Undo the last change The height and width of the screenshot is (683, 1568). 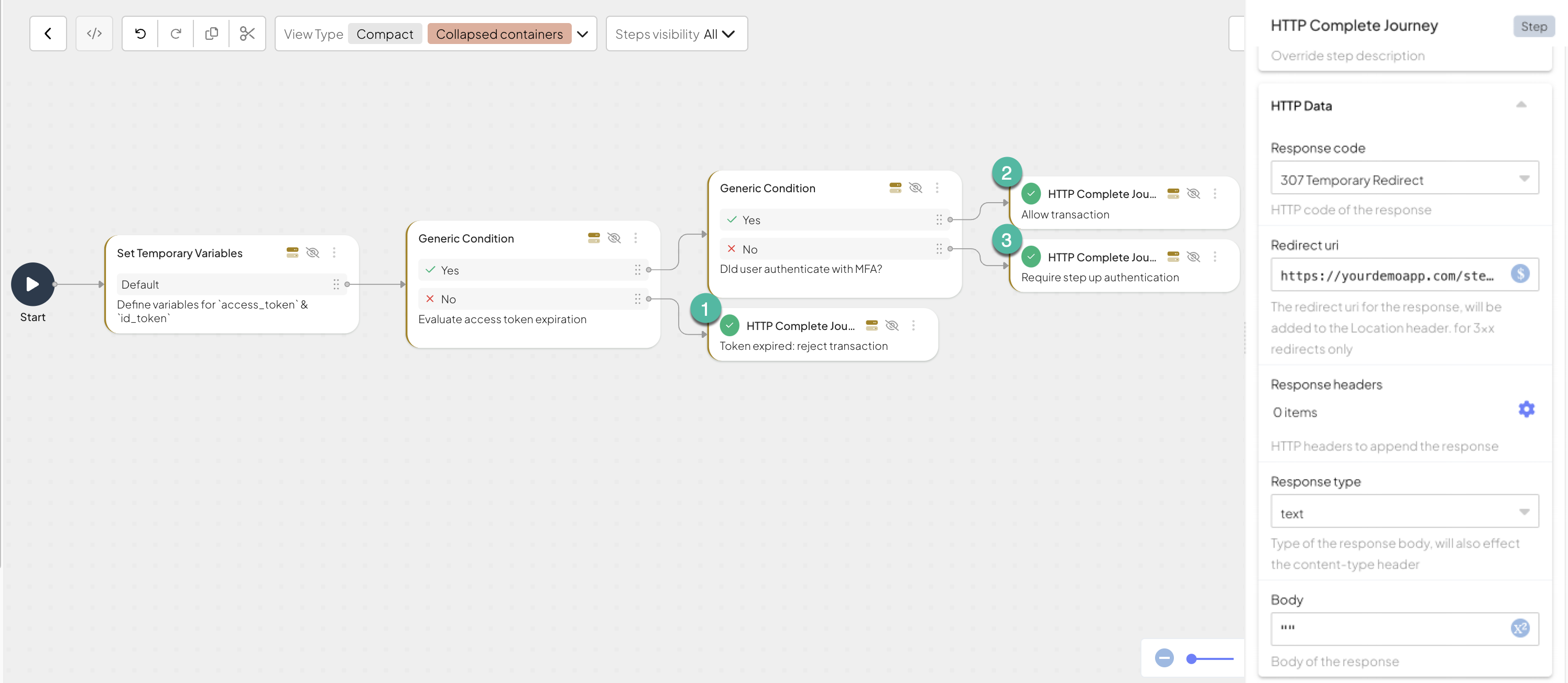[x=140, y=34]
